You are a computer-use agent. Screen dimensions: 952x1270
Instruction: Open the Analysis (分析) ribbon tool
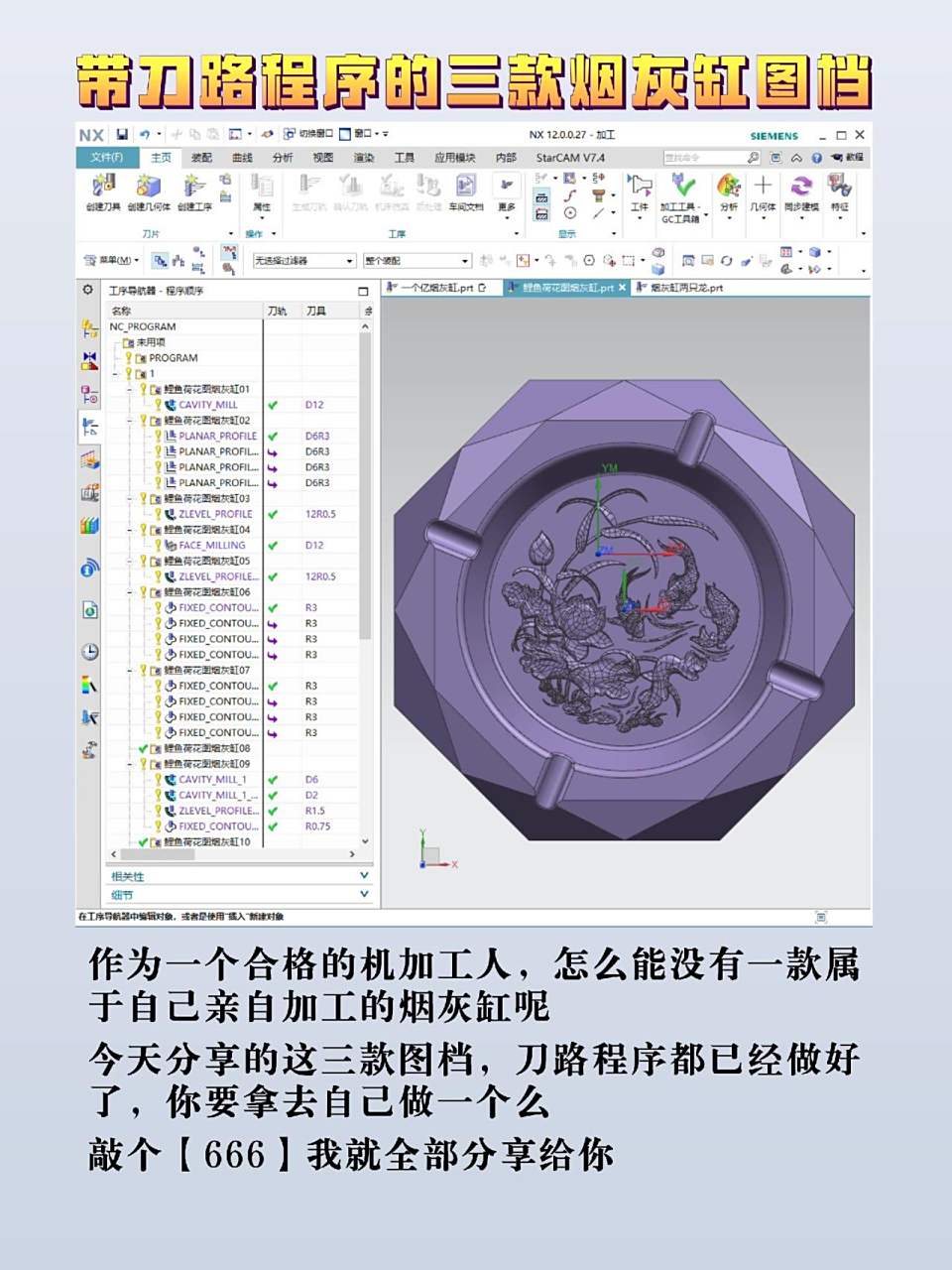pos(729,191)
